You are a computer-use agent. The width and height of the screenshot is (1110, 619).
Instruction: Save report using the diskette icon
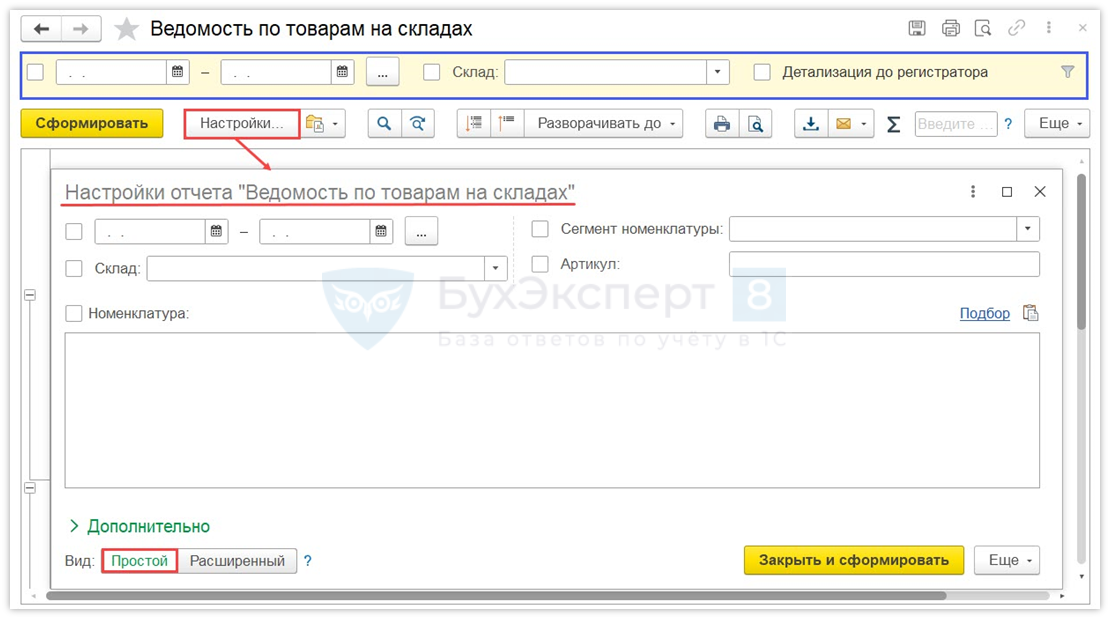coord(917,28)
